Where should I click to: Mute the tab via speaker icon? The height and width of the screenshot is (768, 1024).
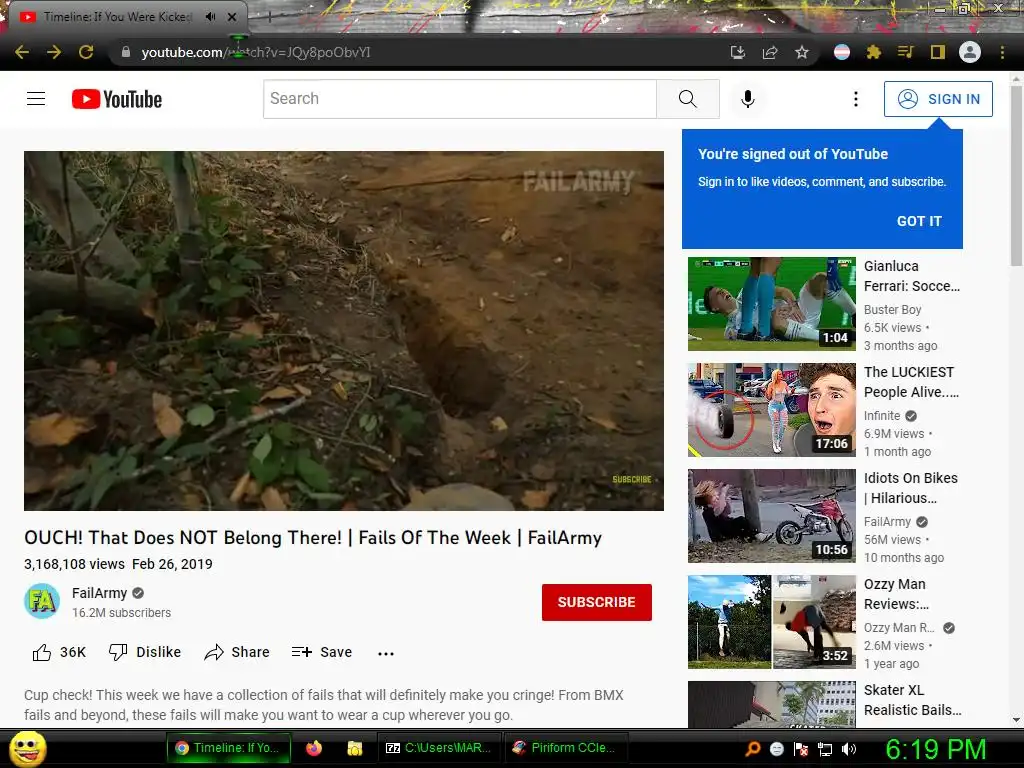tap(210, 17)
